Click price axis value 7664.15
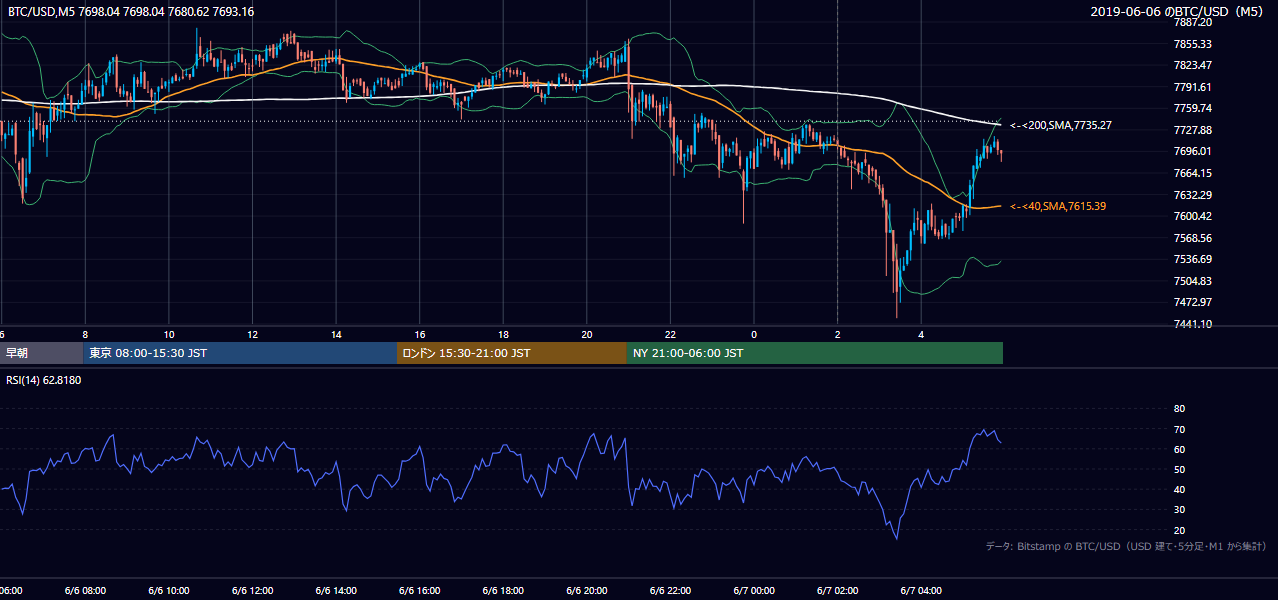The height and width of the screenshot is (600, 1278). coord(1193,173)
